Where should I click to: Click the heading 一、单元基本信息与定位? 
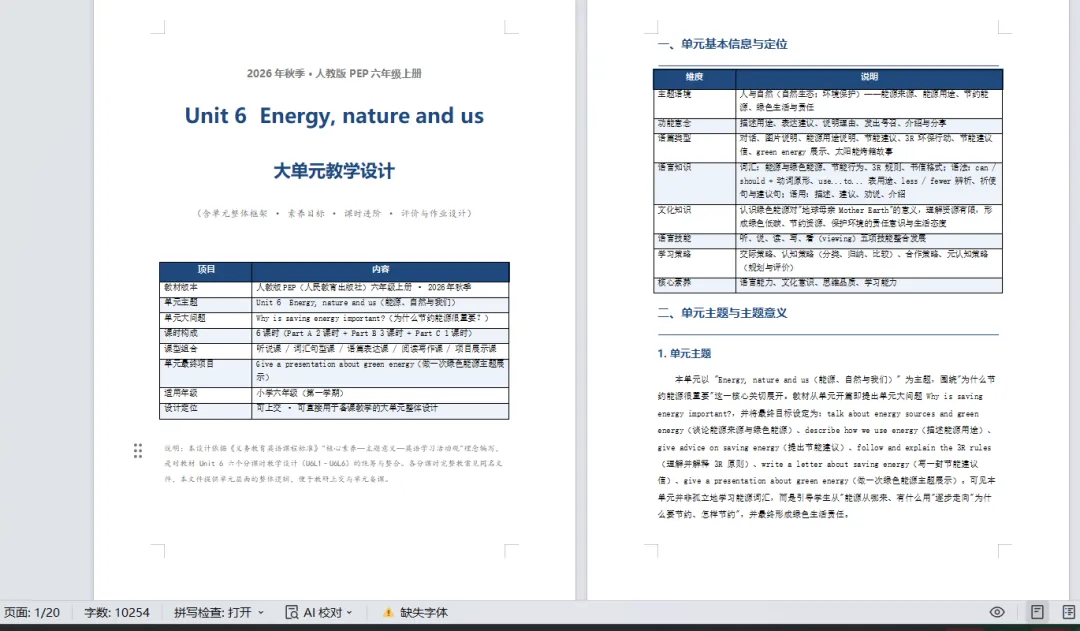(723, 44)
